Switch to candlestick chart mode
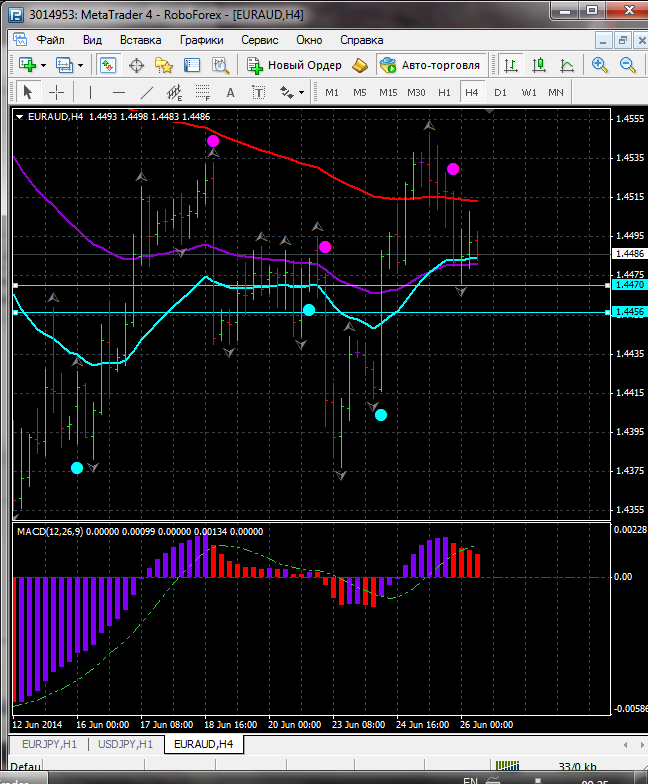Image resolution: width=660 pixels, height=784 pixels. coord(538,65)
